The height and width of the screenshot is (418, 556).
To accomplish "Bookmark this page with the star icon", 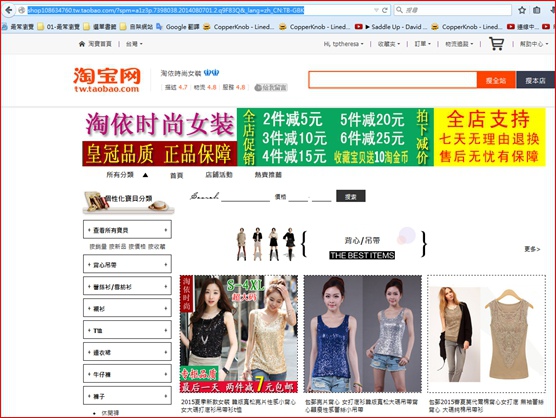I will (522, 10).
